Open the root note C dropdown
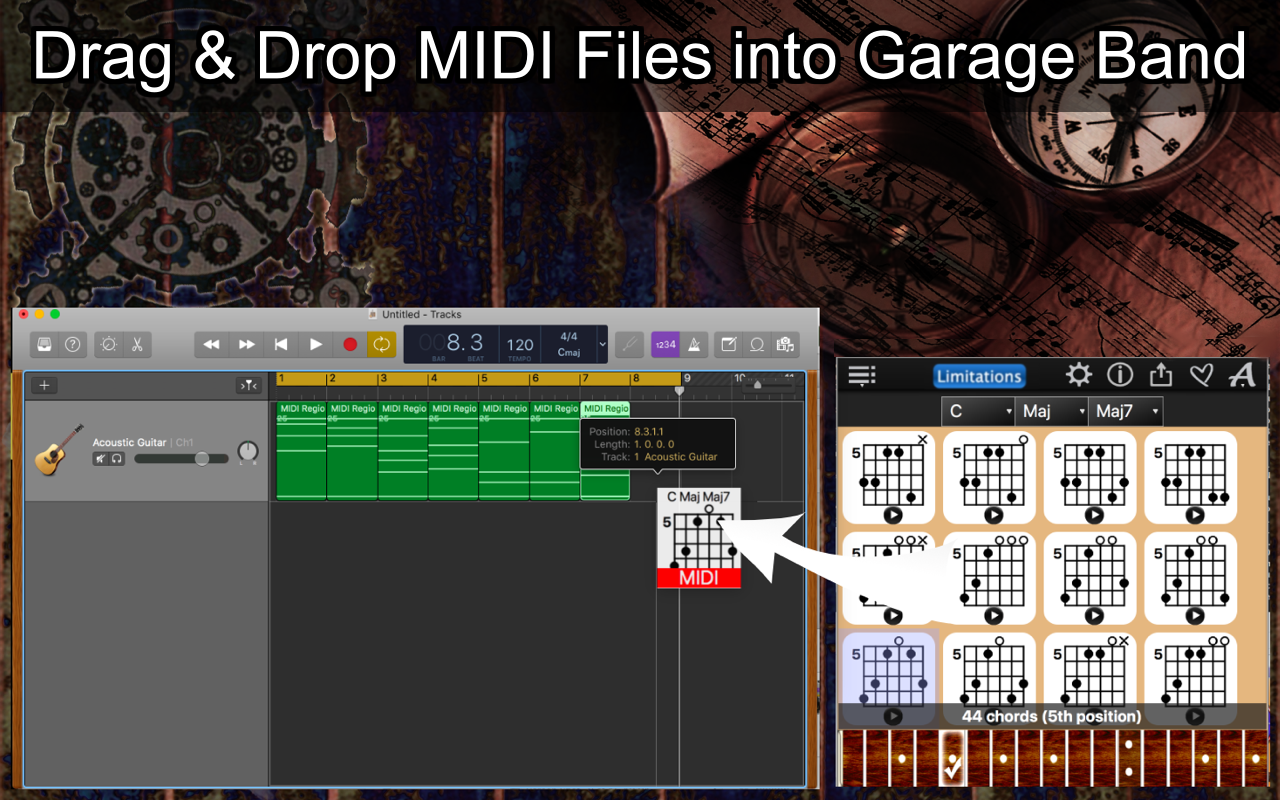 tap(979, 411)
